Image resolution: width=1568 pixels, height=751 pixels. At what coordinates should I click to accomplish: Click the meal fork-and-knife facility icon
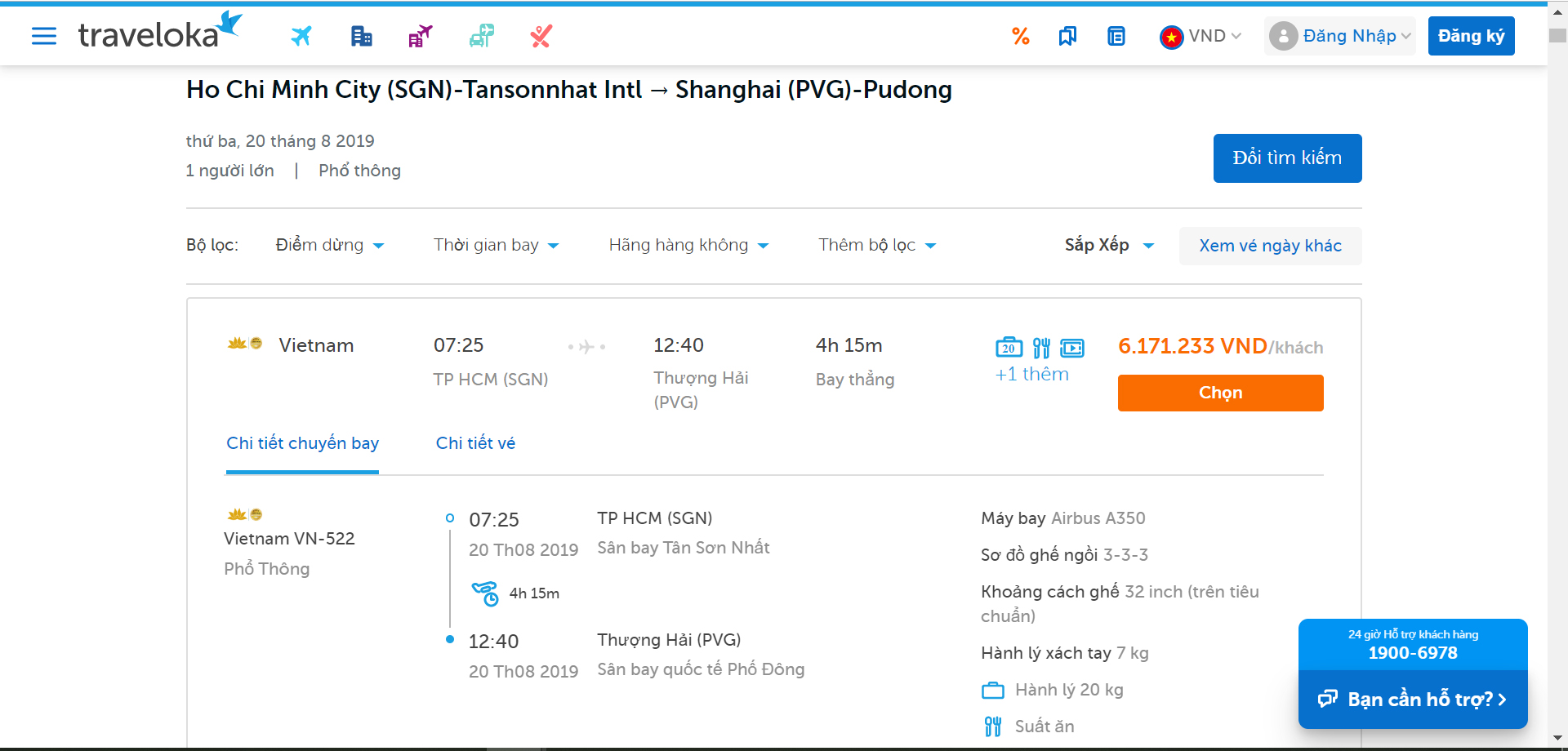point(1041,348)
